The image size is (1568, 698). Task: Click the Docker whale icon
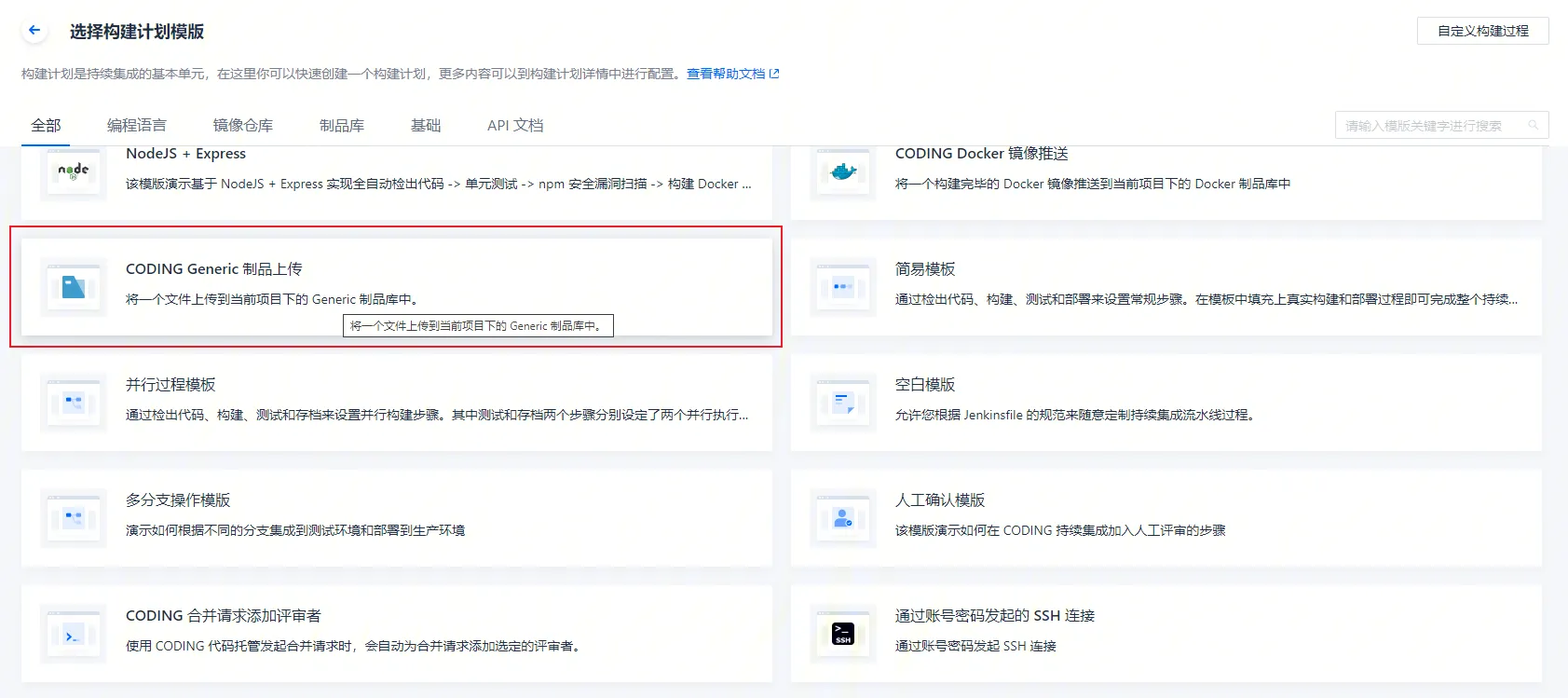pos(843,171)
